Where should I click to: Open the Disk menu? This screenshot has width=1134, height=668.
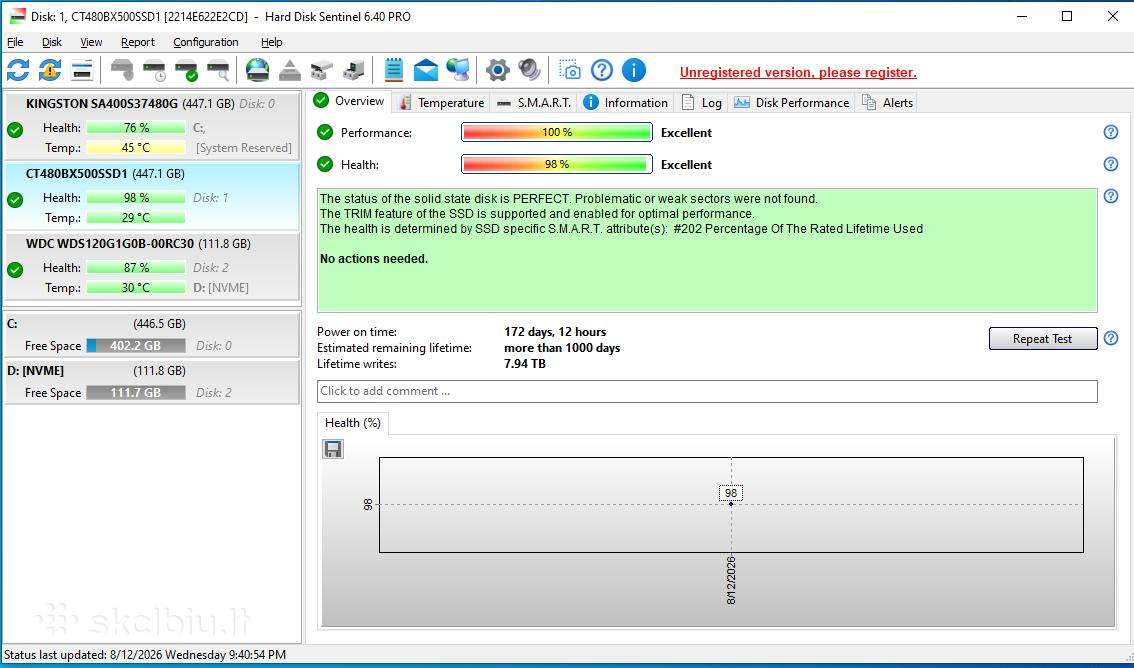coord(52,42)
